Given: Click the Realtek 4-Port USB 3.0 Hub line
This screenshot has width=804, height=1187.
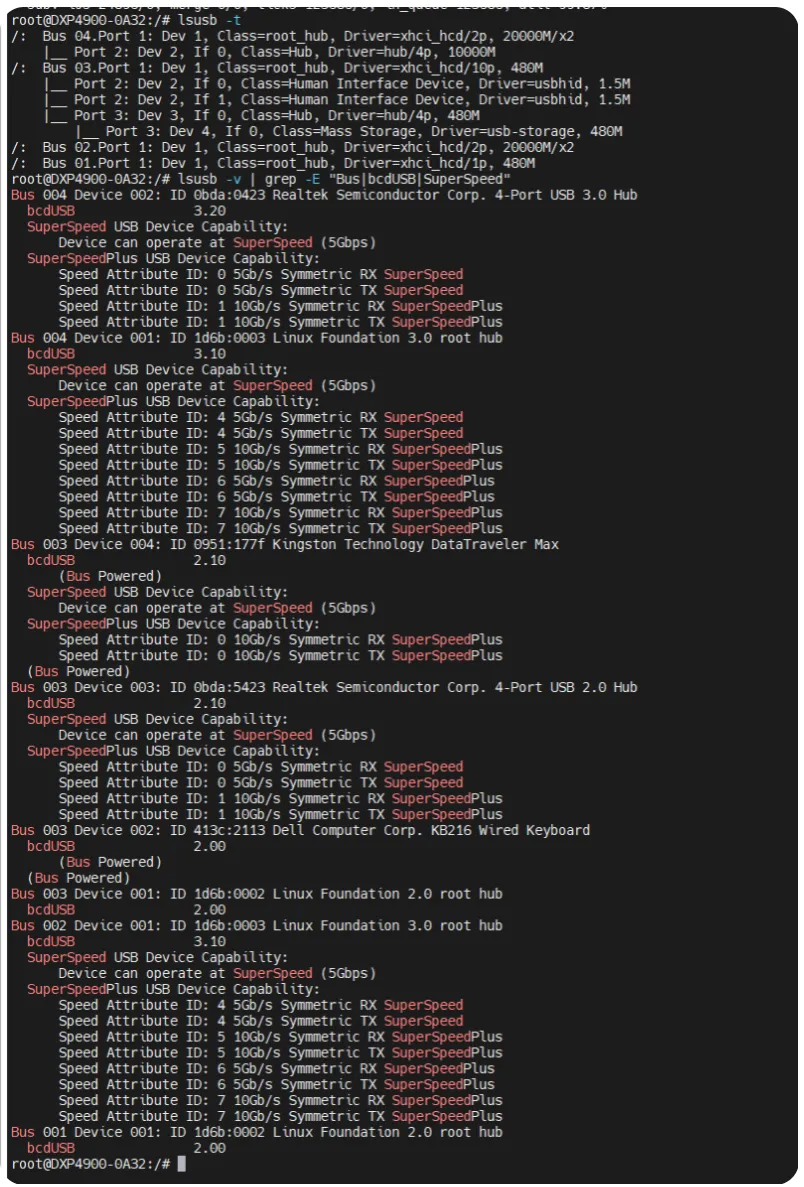Looking at the screenshot, I should (324, 195).
